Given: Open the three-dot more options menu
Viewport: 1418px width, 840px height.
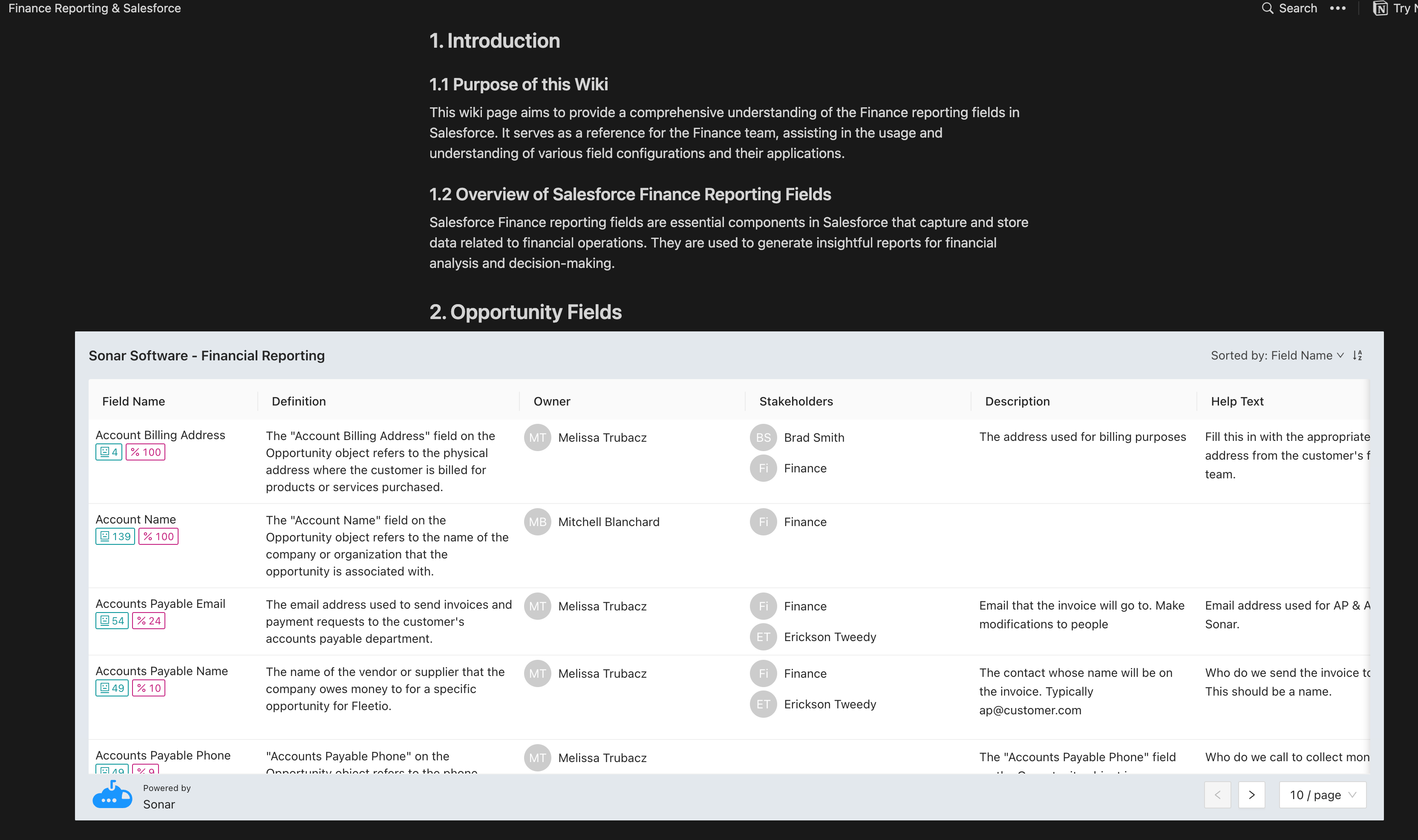Looking at the screenshot, I should 1337,9.
